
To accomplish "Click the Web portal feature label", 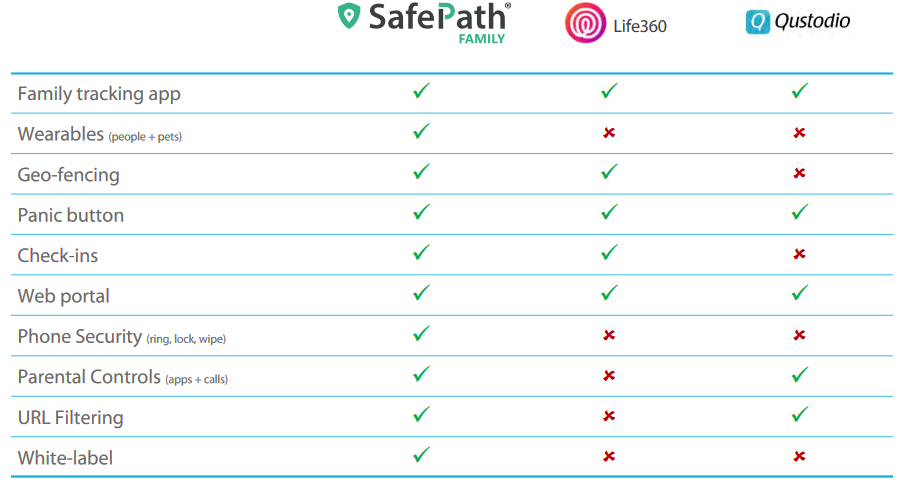I will coord(64,296).
